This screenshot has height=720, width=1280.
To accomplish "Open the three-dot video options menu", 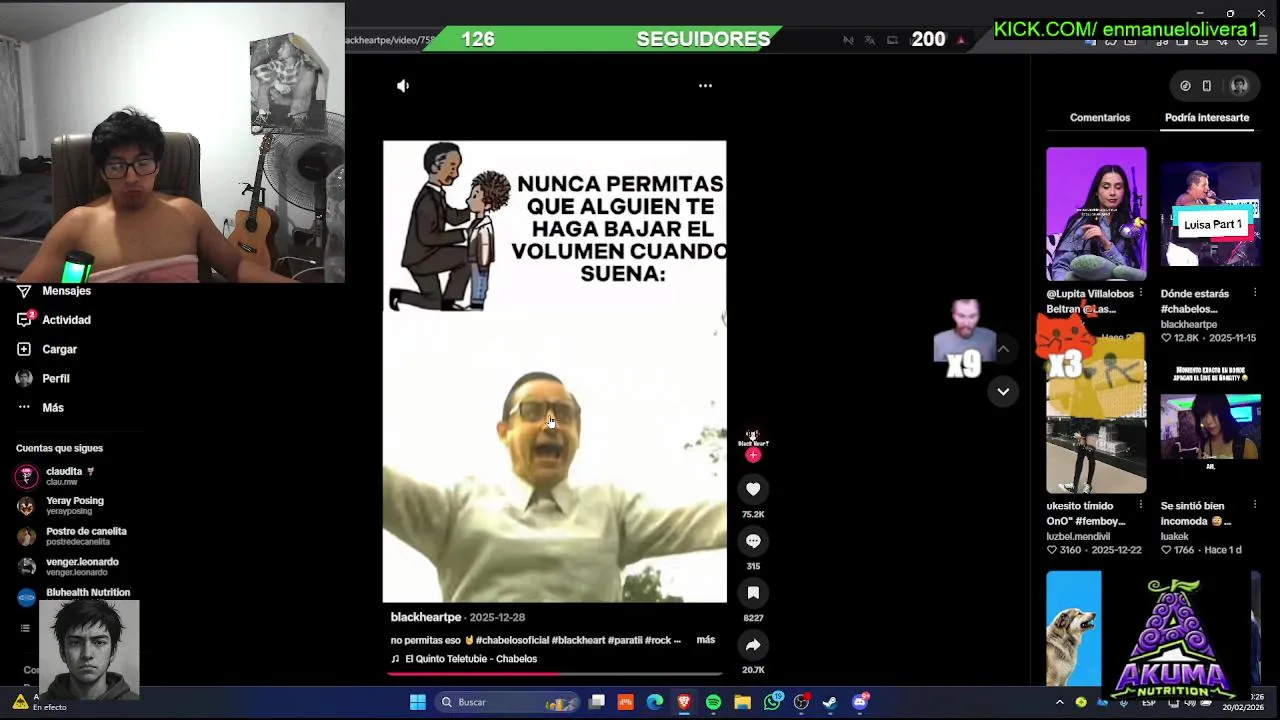I will [x=705, y=86].
